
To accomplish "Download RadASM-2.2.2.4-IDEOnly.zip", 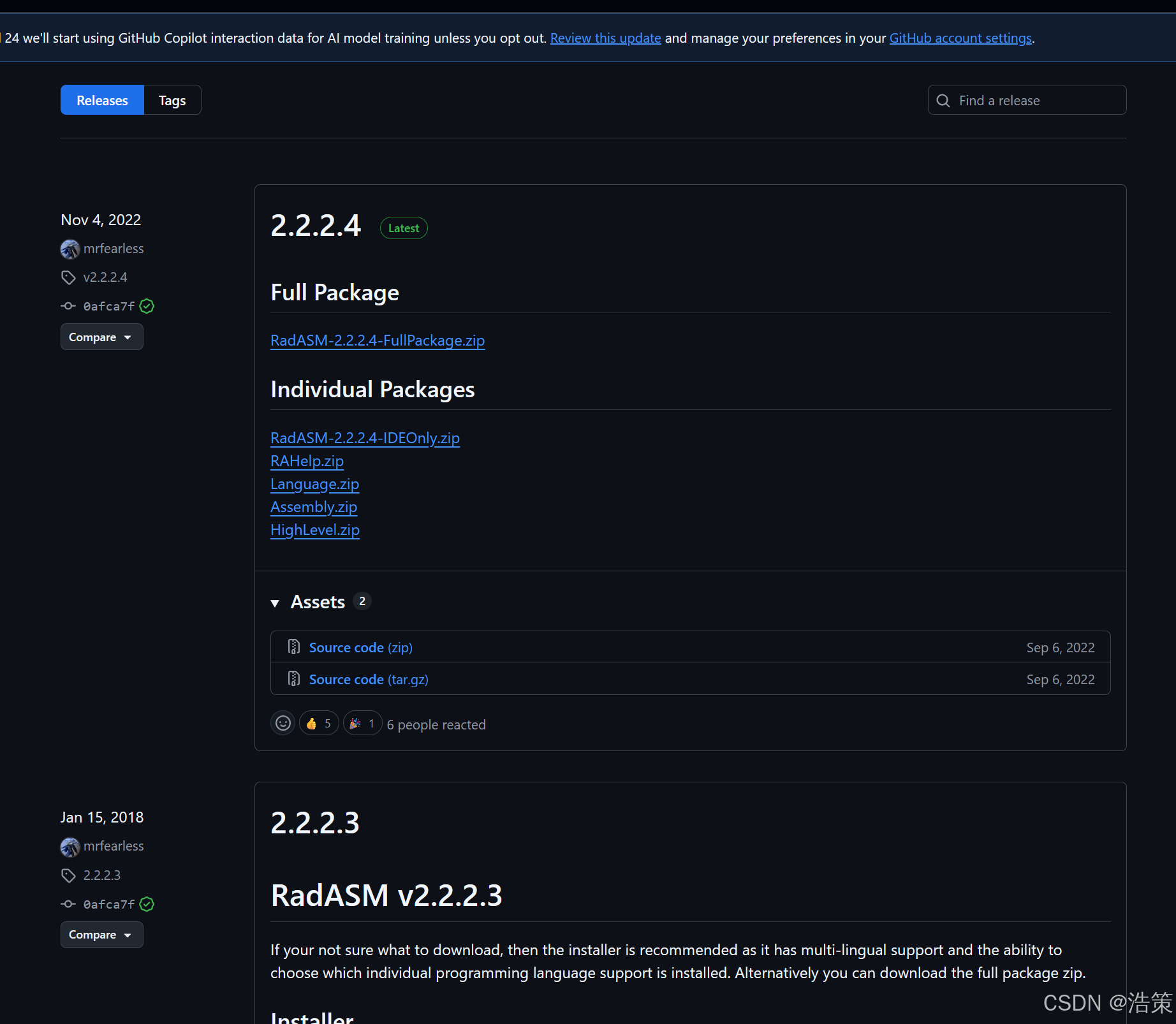I will tap(365, 438).
